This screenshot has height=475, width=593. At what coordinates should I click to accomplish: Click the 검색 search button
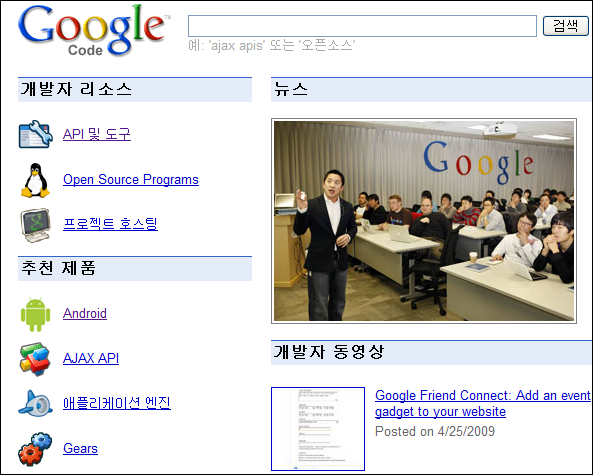click(566, 26)
